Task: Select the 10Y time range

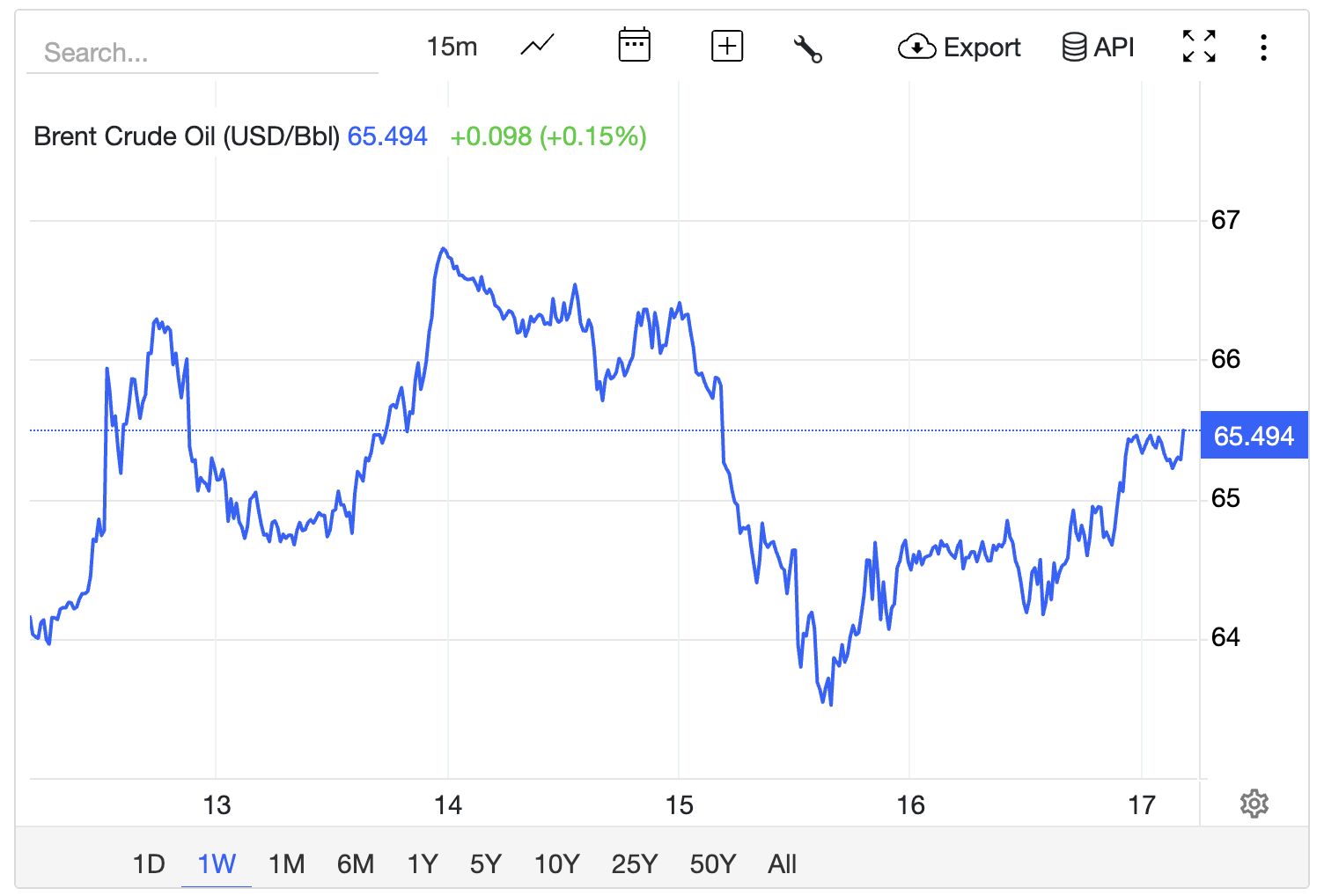Action: click(x=556, y=863)
